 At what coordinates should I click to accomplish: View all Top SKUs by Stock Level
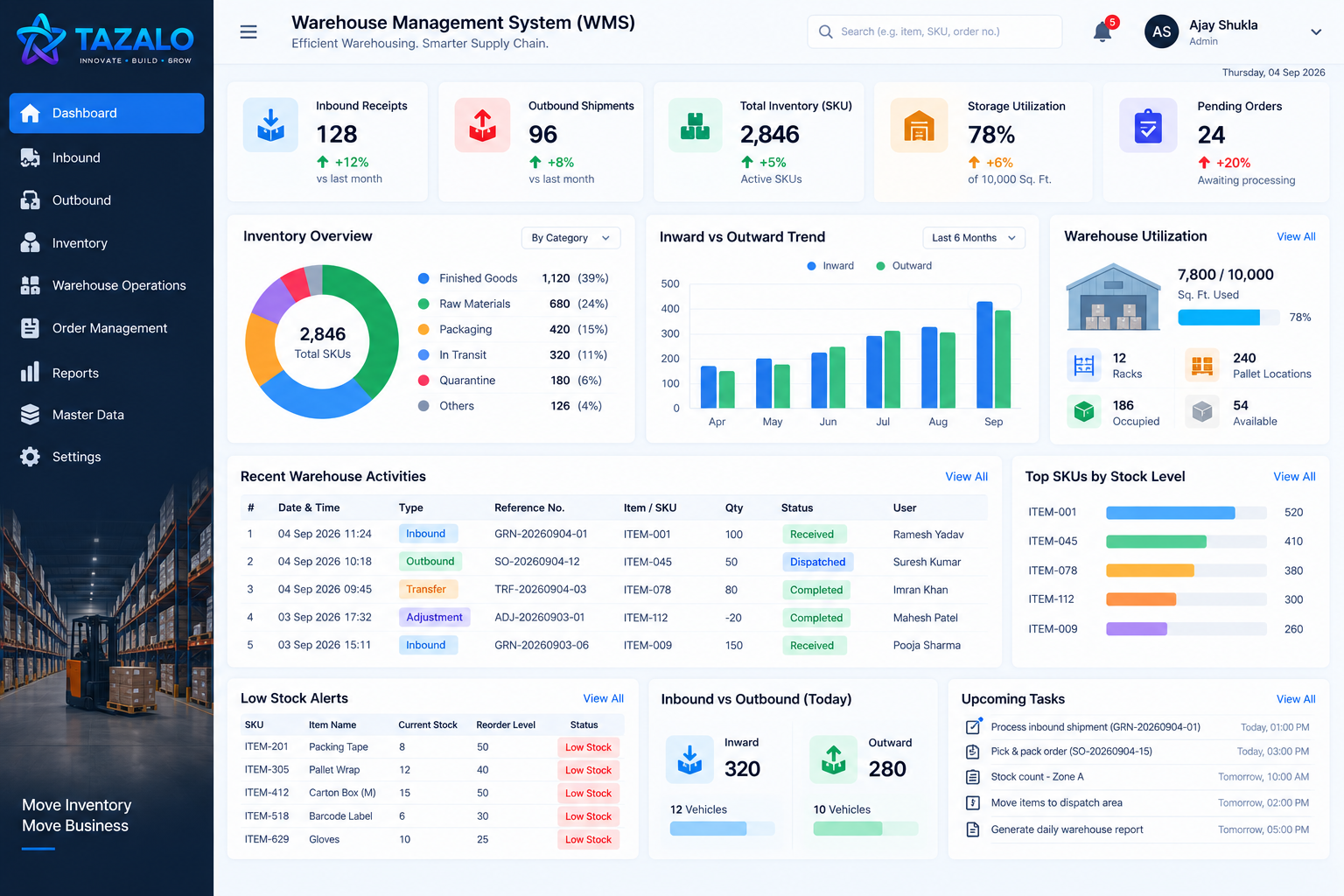tap(1294, 476)
